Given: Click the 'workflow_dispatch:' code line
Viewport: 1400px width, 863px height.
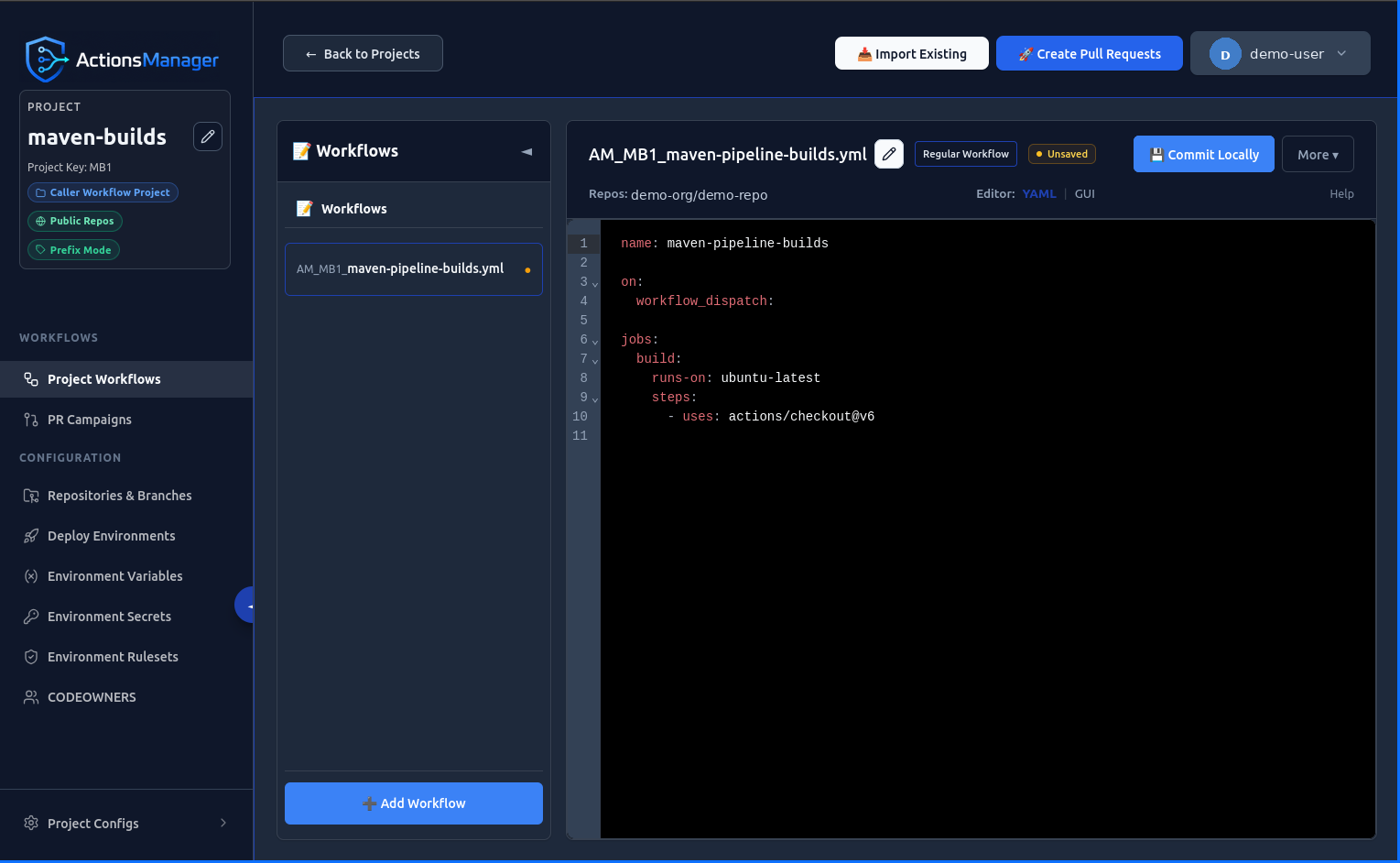Looking at the screenshot, I should click(705, 301).
